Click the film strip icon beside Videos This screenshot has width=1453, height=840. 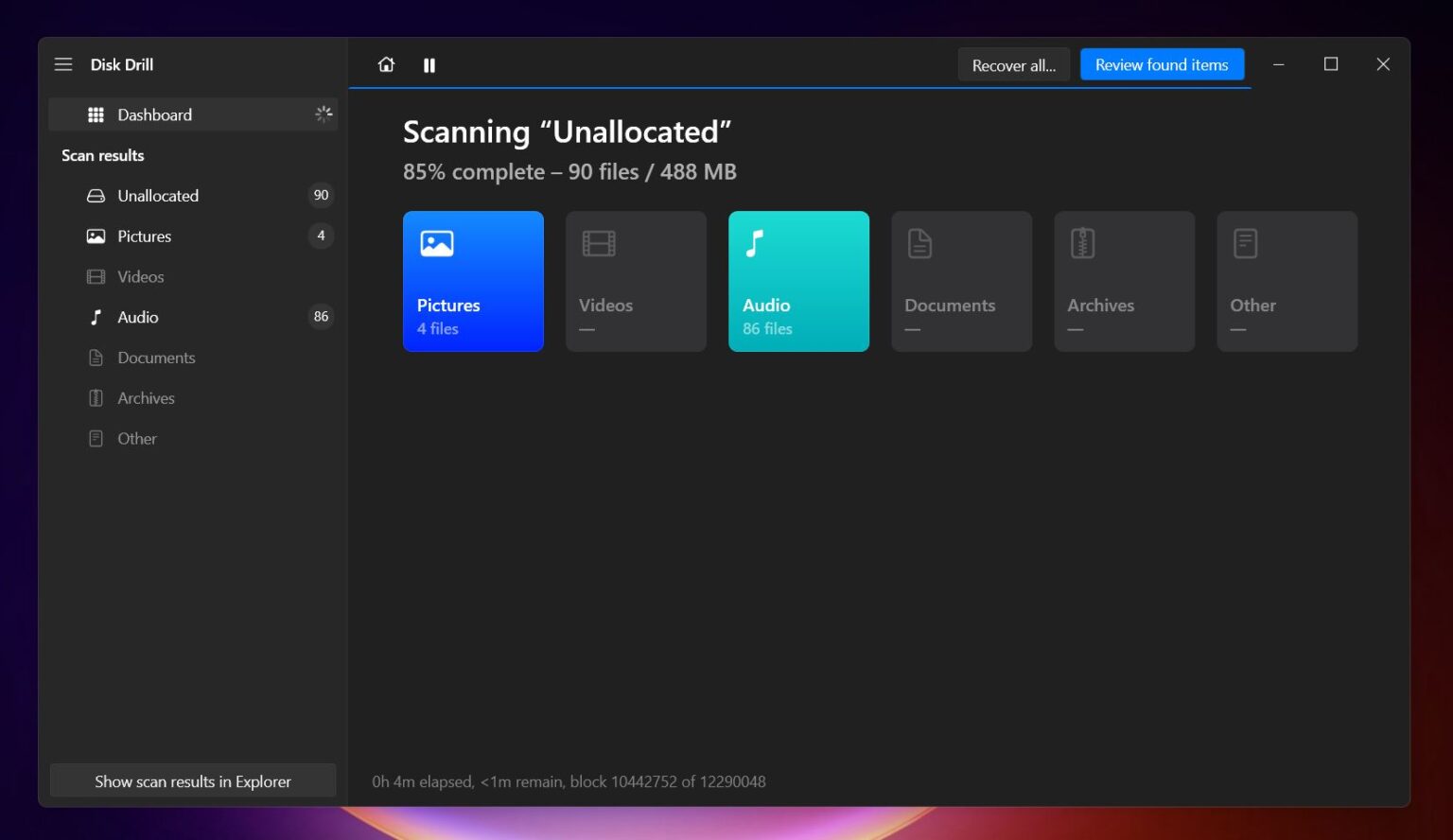(x=96, y=276)
